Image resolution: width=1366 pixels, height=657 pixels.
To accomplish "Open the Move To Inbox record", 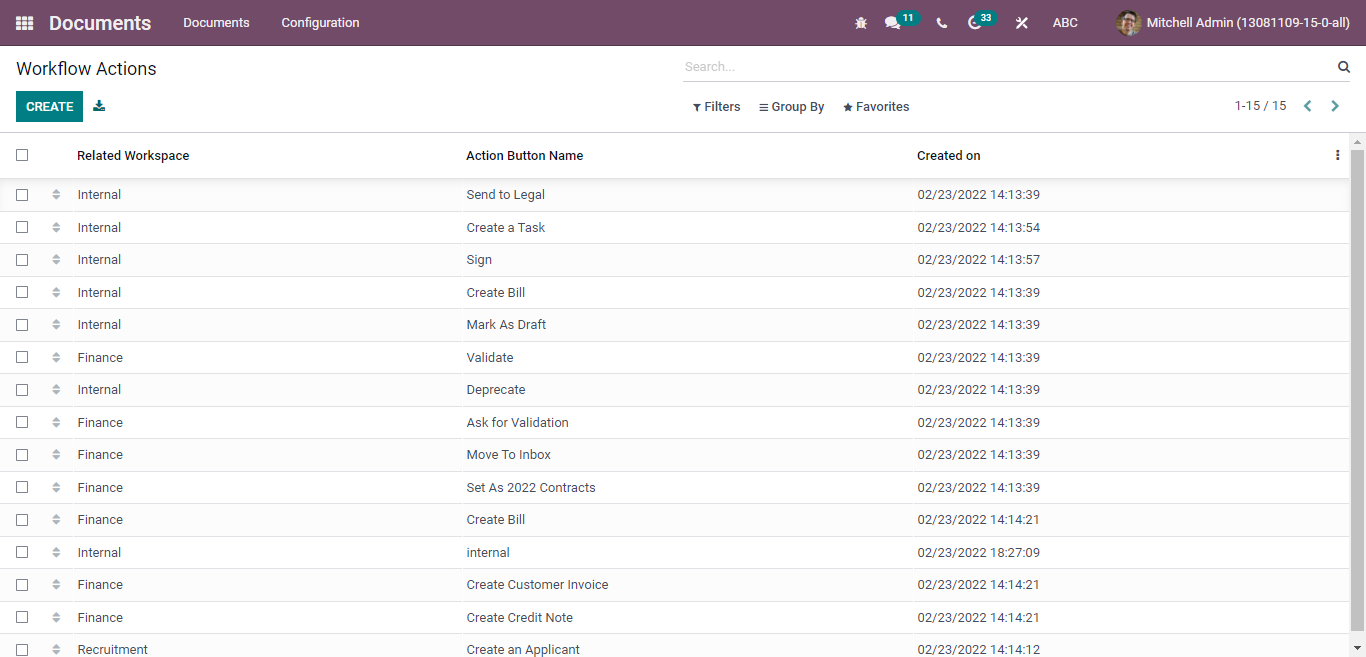I will [x=509, y=455].
